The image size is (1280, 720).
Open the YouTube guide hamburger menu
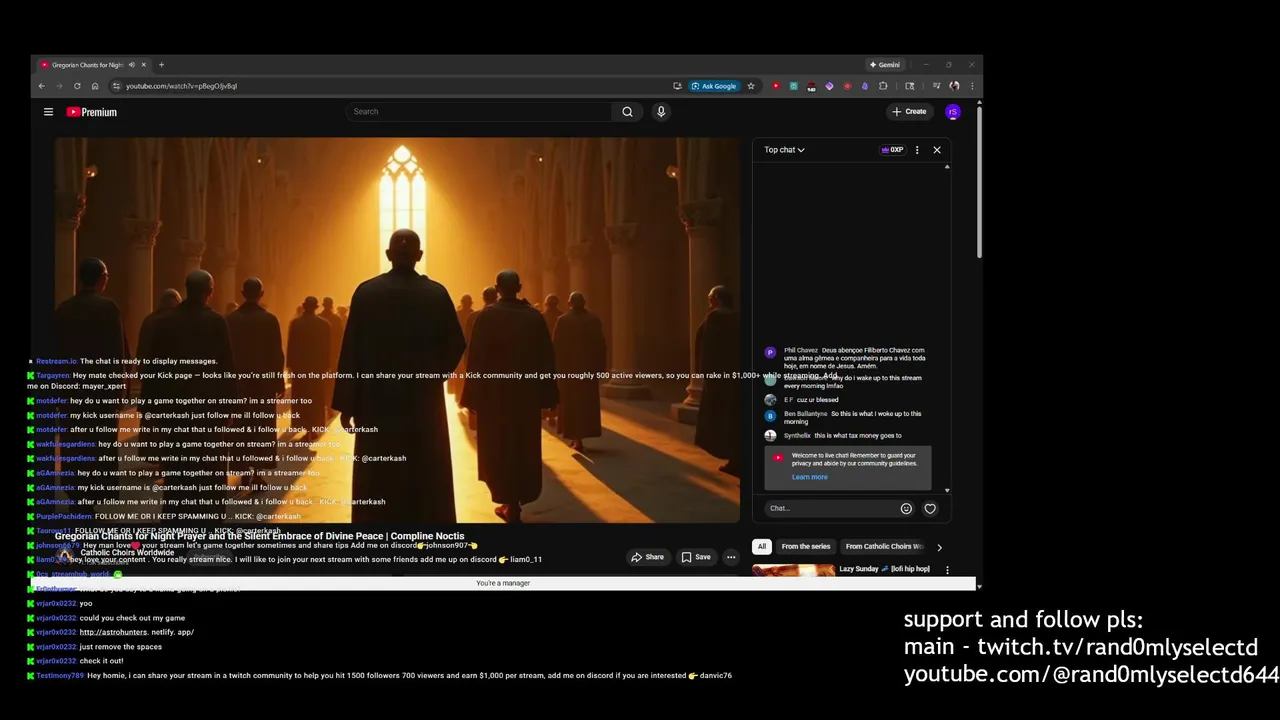48,112
